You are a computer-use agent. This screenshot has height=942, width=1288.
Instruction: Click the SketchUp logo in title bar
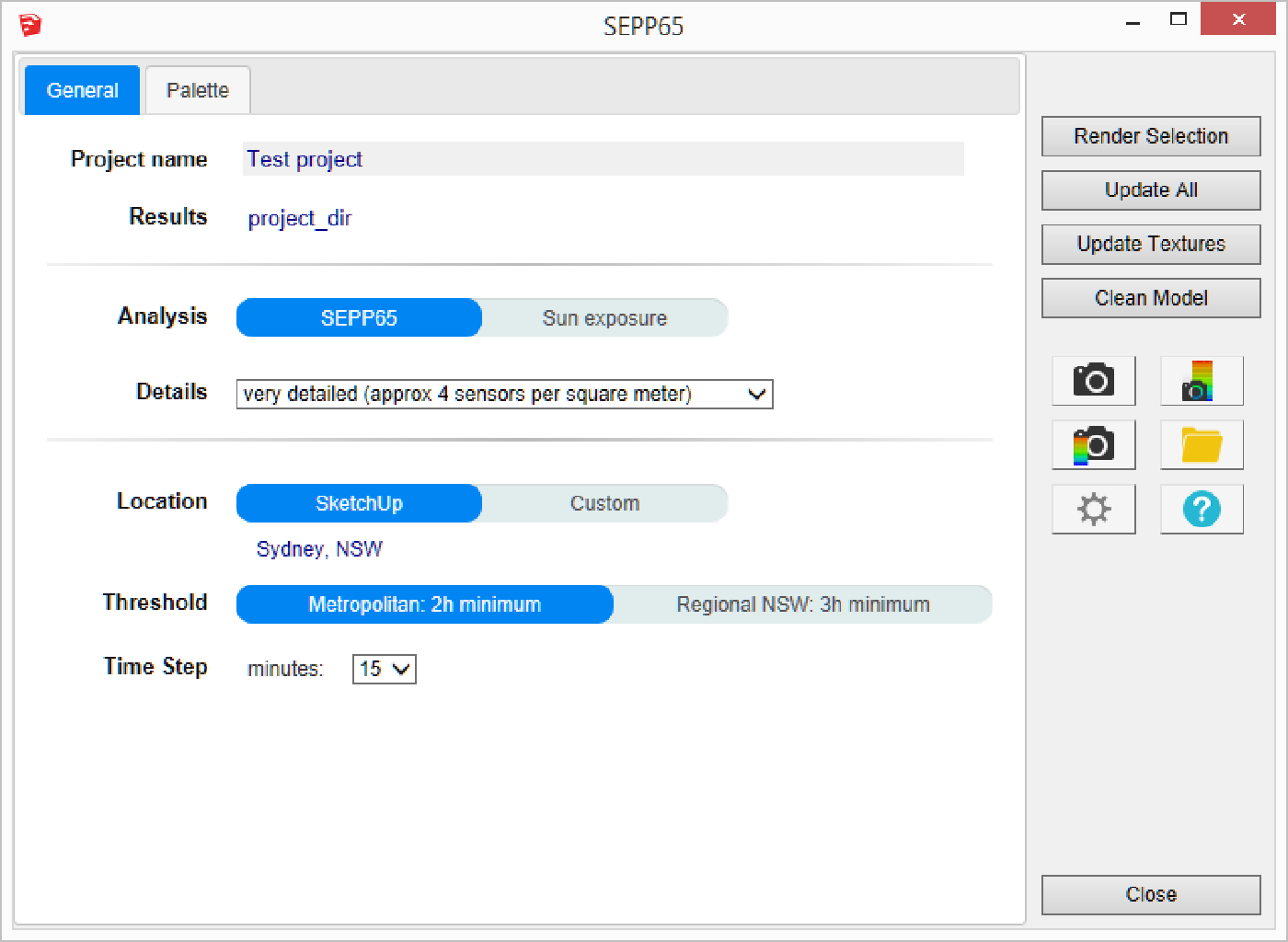click(30, 25)
